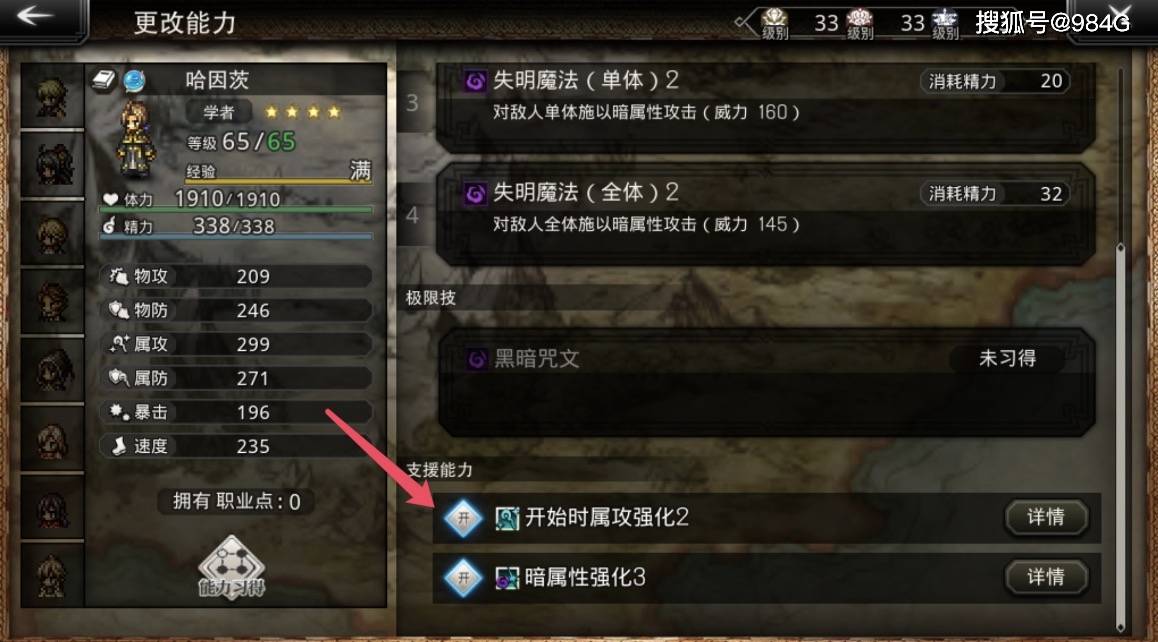Select the first character portrait in sidebar
This screenshot has width=1158, height=642.
tap(52, 96)
